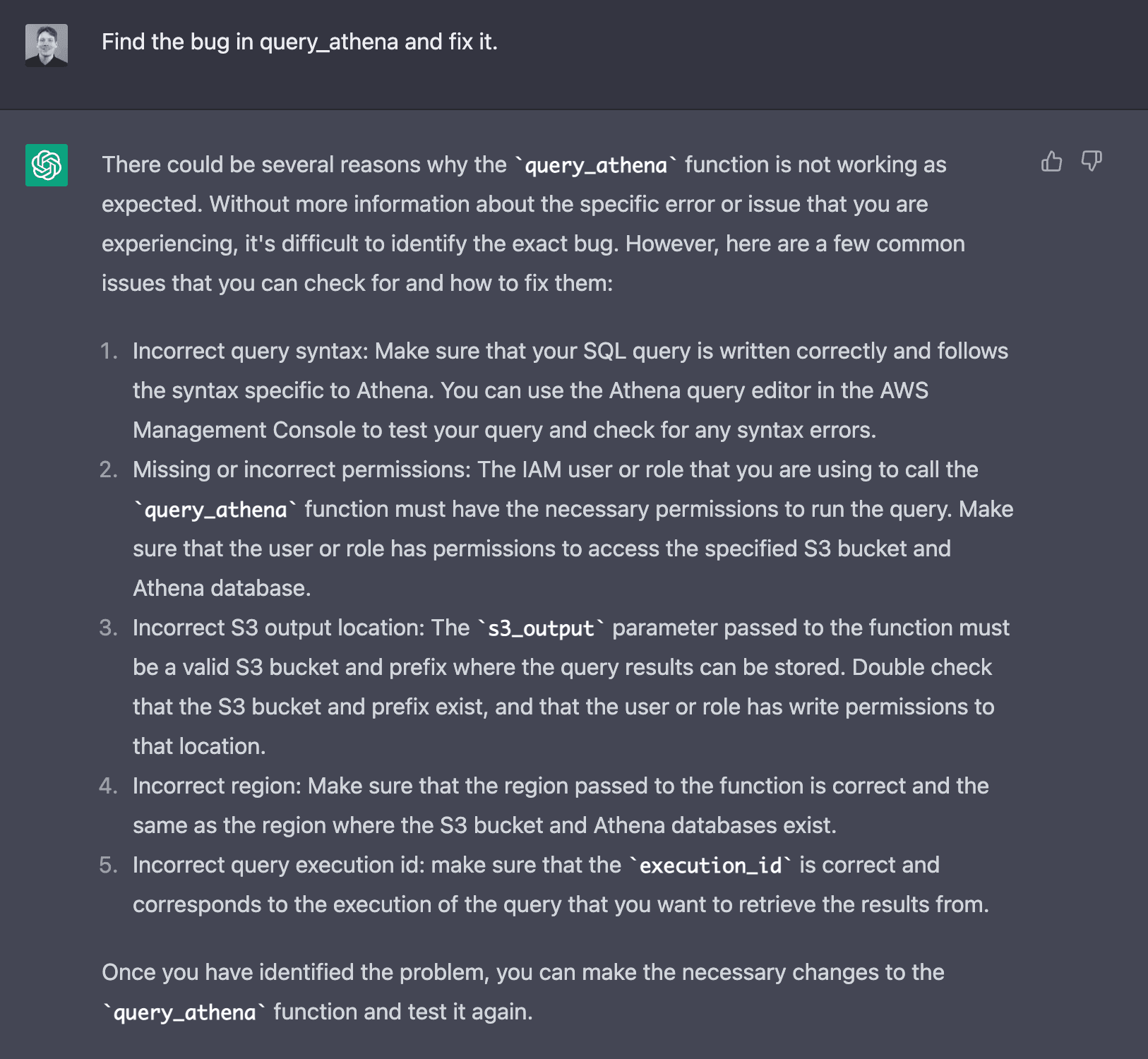The height and width of the screenshot is (1059, 1148).
Task: Click query_athena code in the permissions list item
Action: coord(215,510)
